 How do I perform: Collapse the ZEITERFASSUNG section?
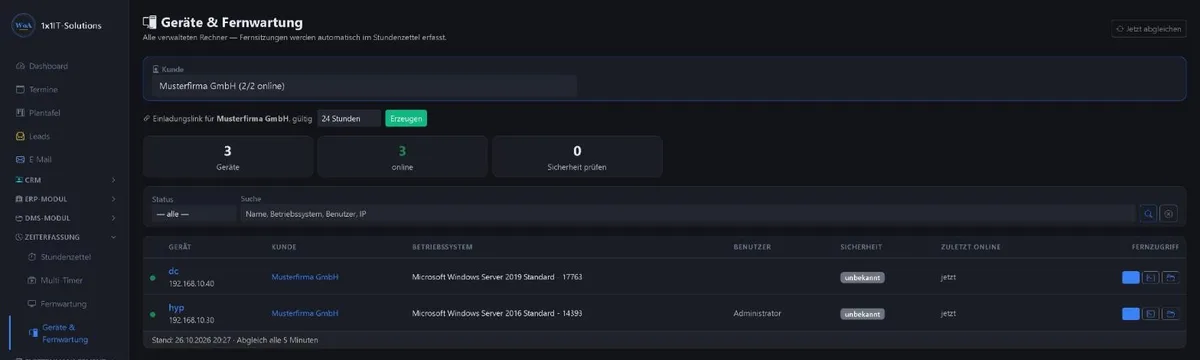click(64, 237)
